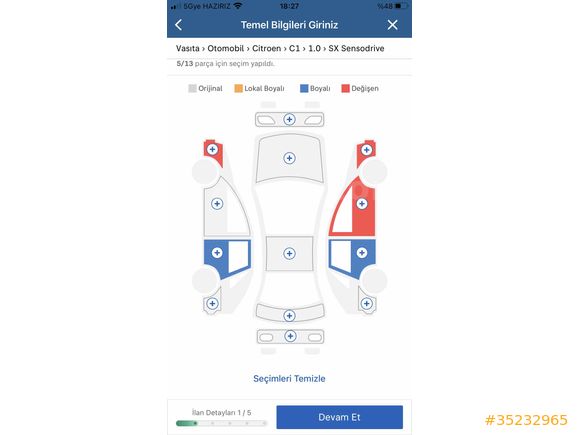Click the Seçimleri Temizle link
The height and width of the screenshot is (435, 580).
tap(289, 378)
